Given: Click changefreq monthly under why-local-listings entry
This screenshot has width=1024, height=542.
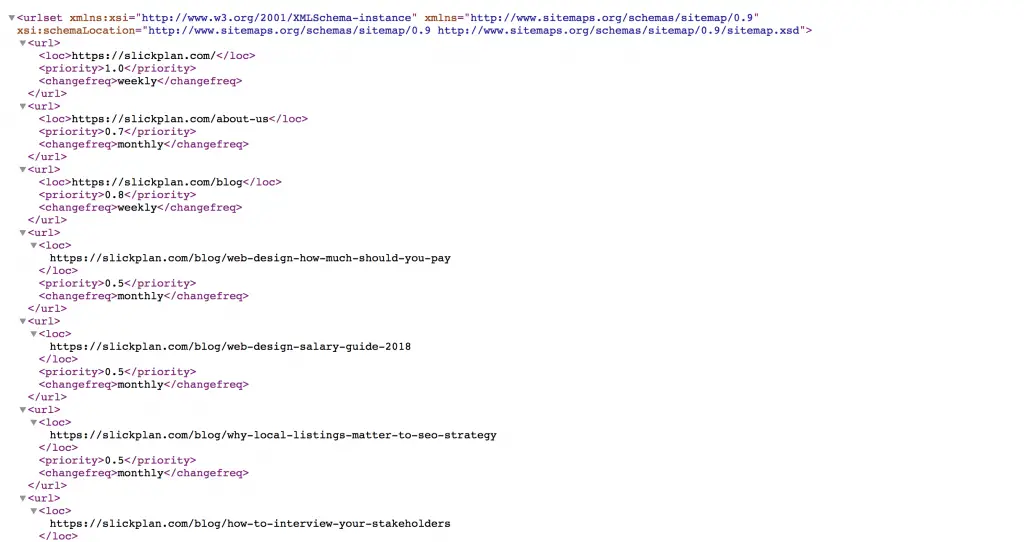Looking at the screenshot, I should coord(140,473).
